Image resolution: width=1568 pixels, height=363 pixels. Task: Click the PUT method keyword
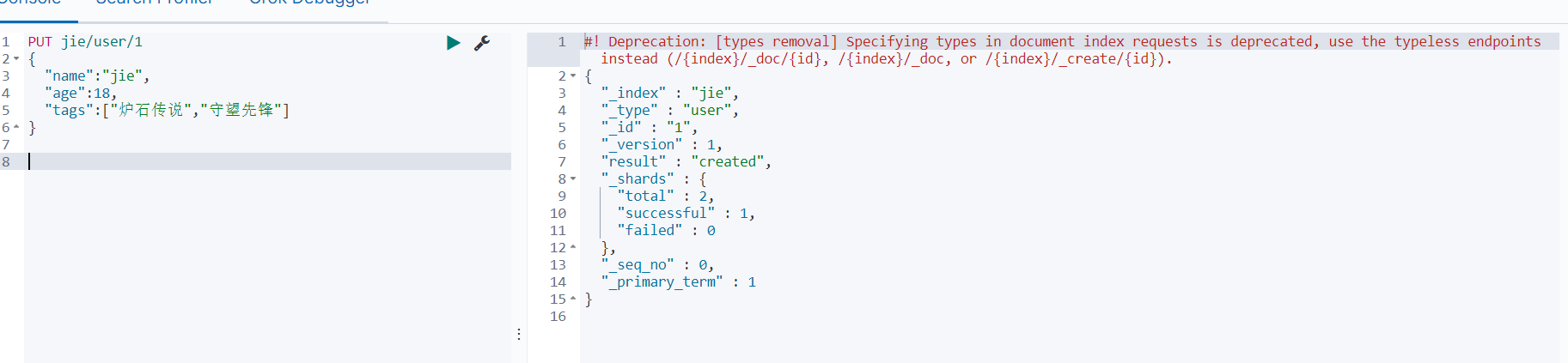(x=40, y=41)
